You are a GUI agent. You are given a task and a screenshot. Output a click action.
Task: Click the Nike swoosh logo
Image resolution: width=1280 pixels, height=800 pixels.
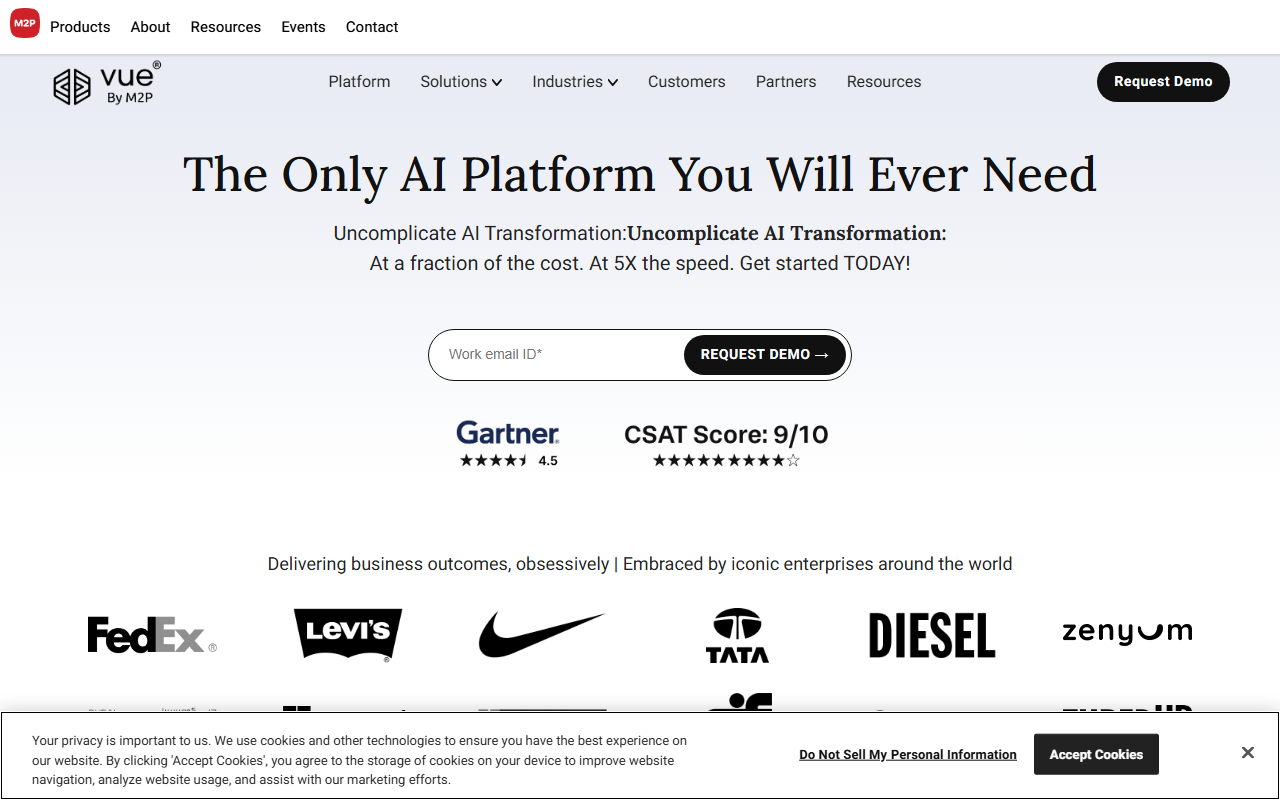542,635
